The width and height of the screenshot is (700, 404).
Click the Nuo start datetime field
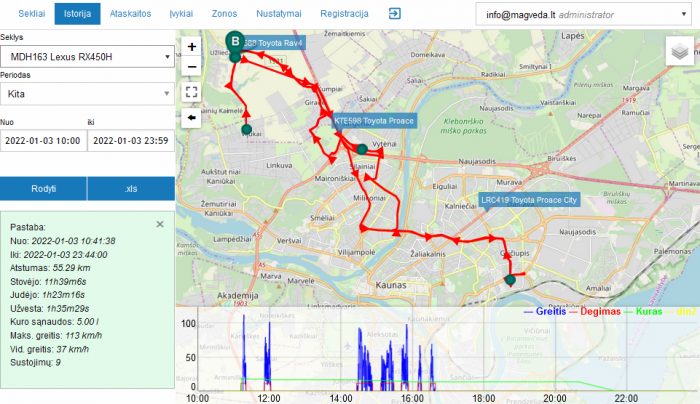pos(42,141)
